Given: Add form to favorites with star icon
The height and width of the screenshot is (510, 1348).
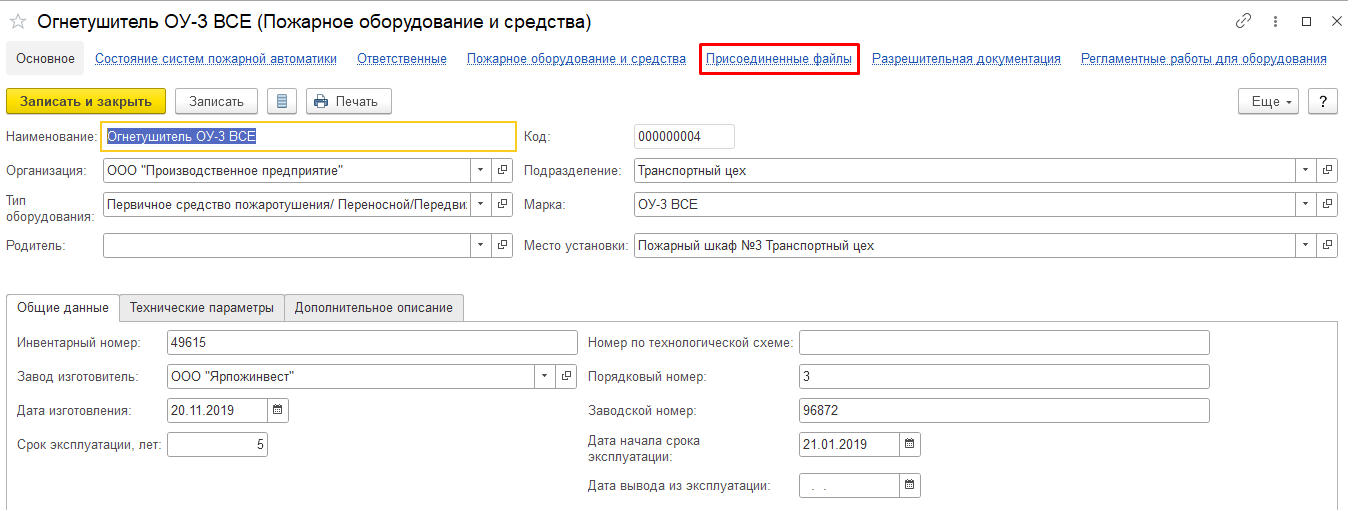Looking at the screenshot, I should (18, 21).
